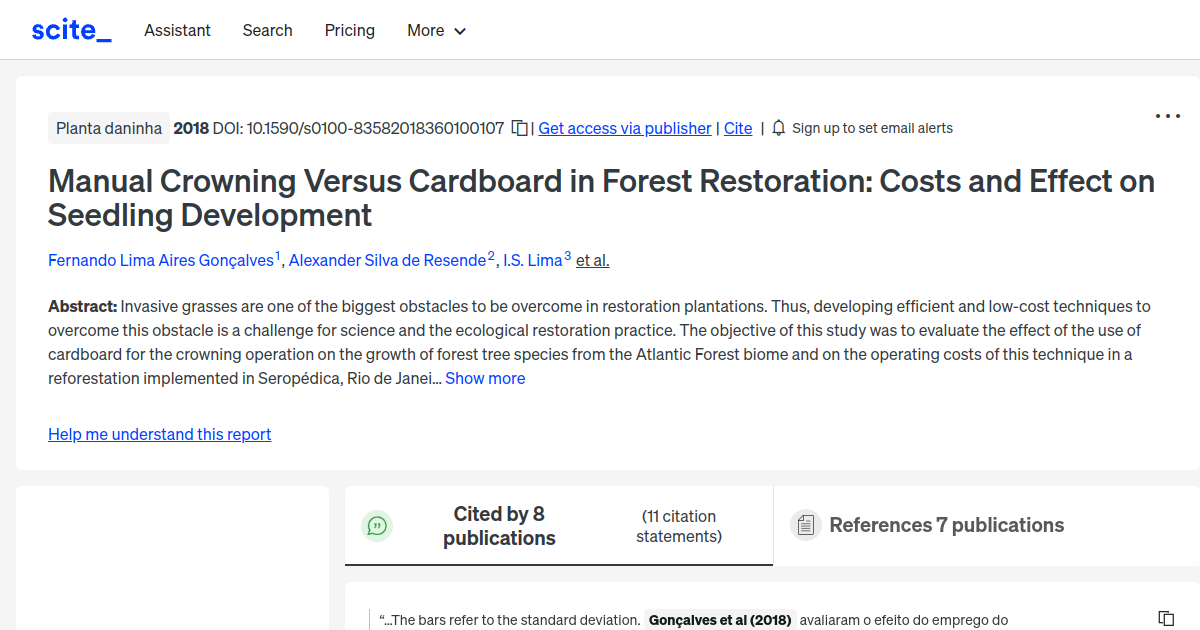
Task: Switch to the References 7 publications tab
Action: [x=946, y=524]
